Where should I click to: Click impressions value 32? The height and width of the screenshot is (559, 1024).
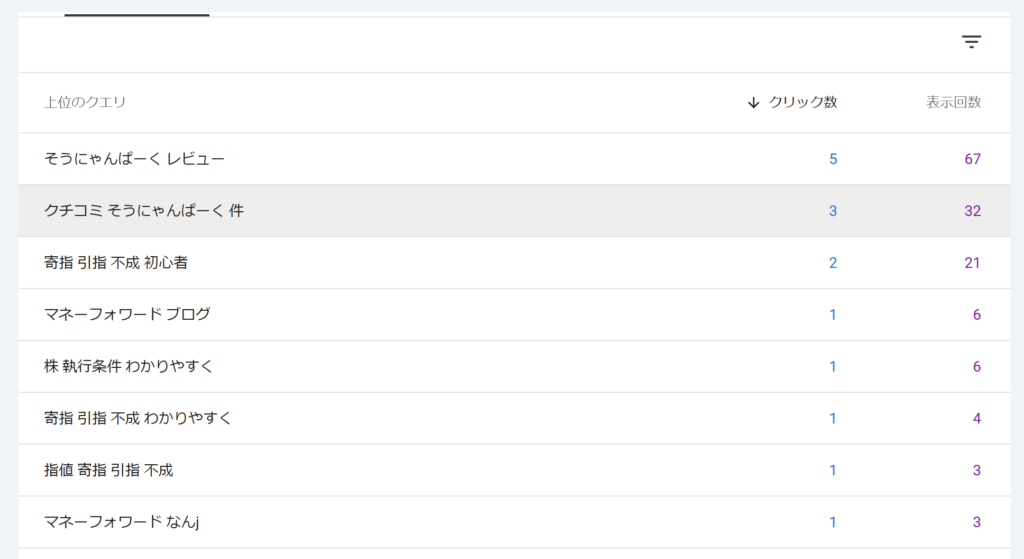coord(972,211)
